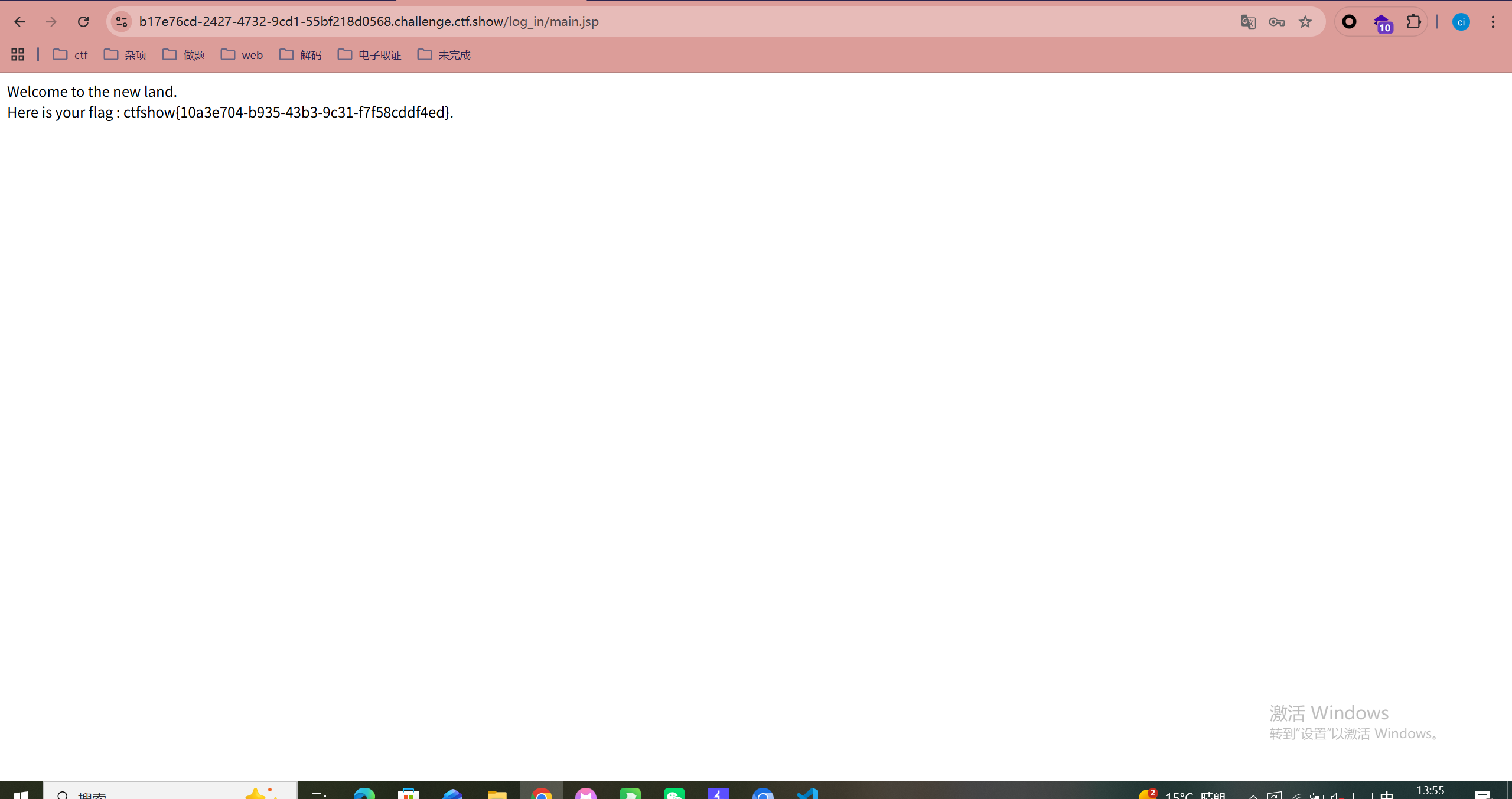Click the address bar URL text
Viewport: 1512px width, 799px height.
click(369, 22)
